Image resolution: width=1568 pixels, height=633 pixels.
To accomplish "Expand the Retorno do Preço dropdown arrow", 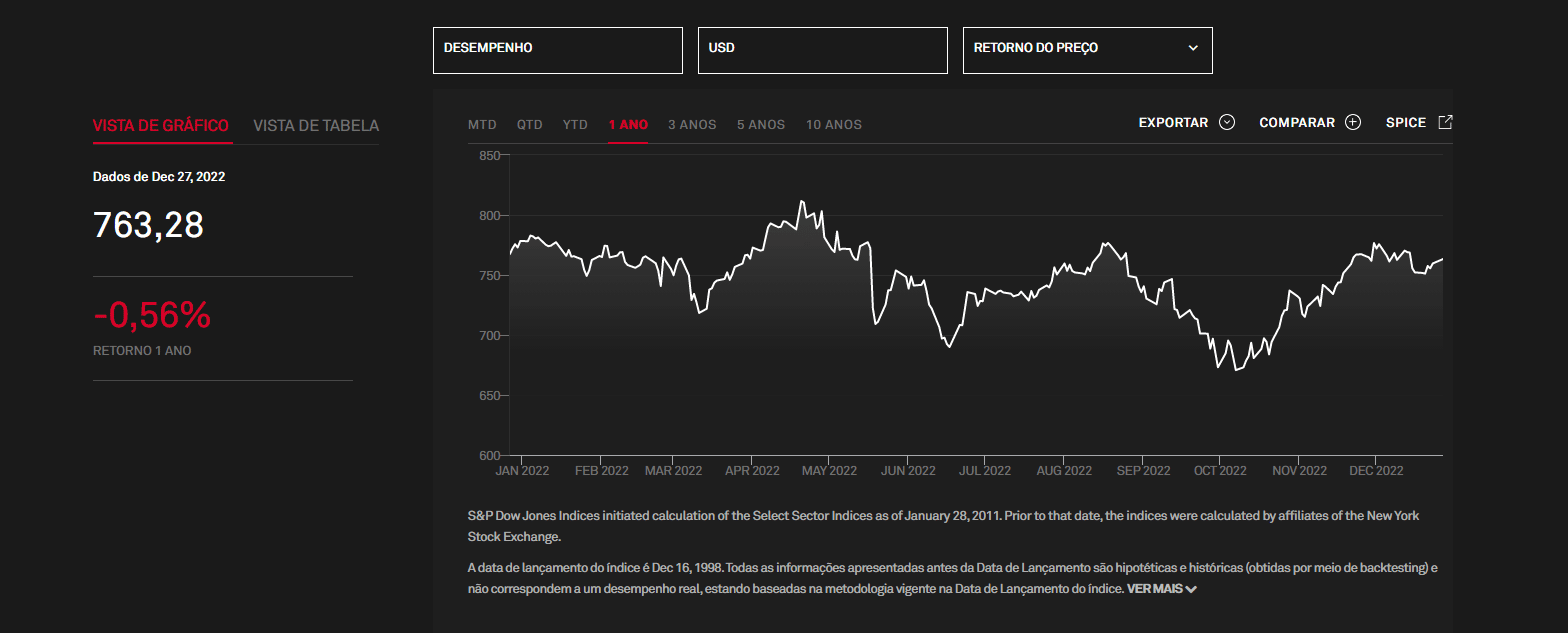I will 1192,48.
